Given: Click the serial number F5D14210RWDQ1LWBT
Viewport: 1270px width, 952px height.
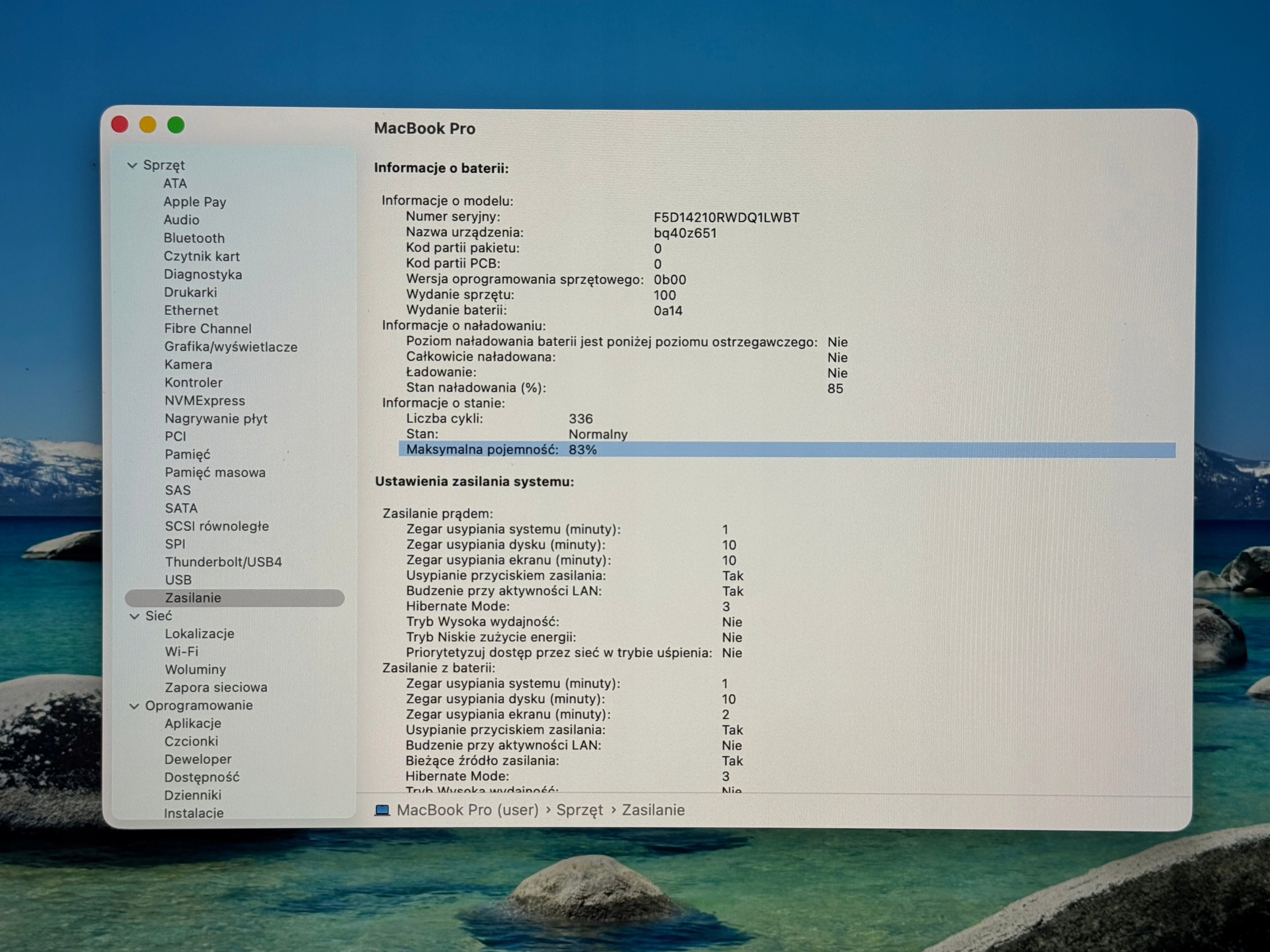Looking at the screenshot, I should coord(726,218).
